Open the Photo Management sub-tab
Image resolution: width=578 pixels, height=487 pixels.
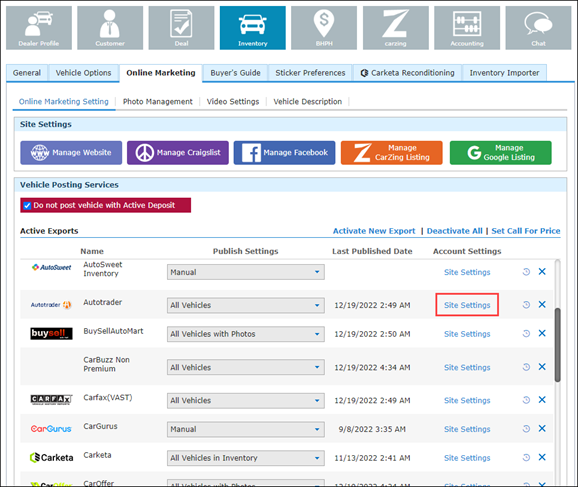click(x=157, y=101)
